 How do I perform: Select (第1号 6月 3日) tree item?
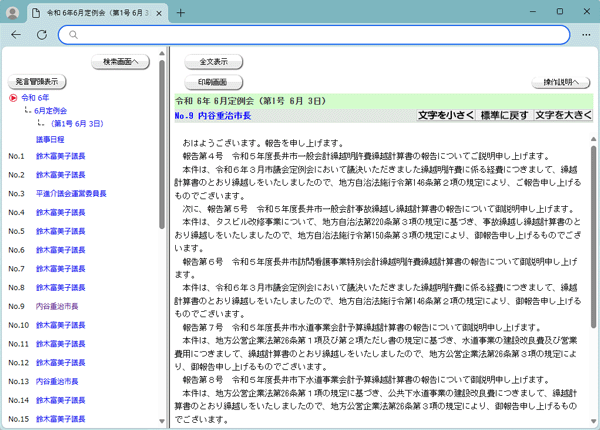coord(77,124)
